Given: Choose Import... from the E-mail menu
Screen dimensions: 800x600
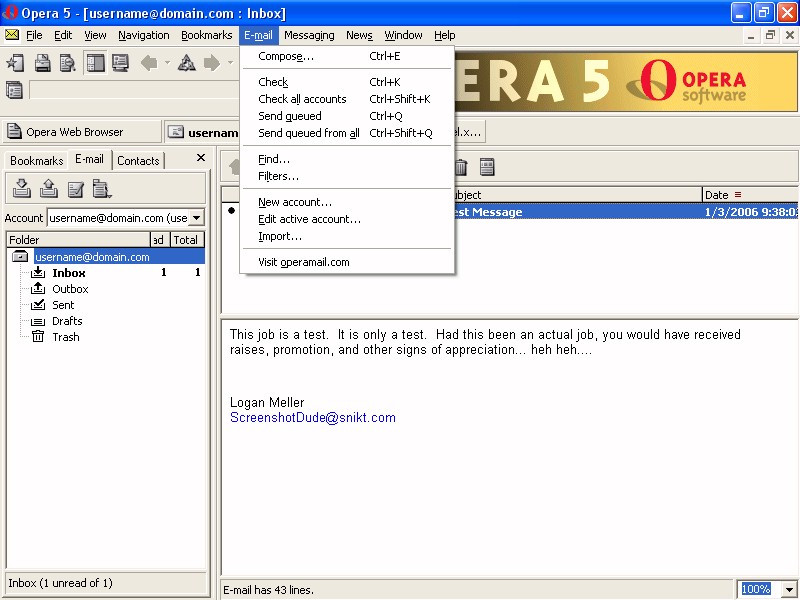Looking at the screenshot, I should tap(347, 236).
